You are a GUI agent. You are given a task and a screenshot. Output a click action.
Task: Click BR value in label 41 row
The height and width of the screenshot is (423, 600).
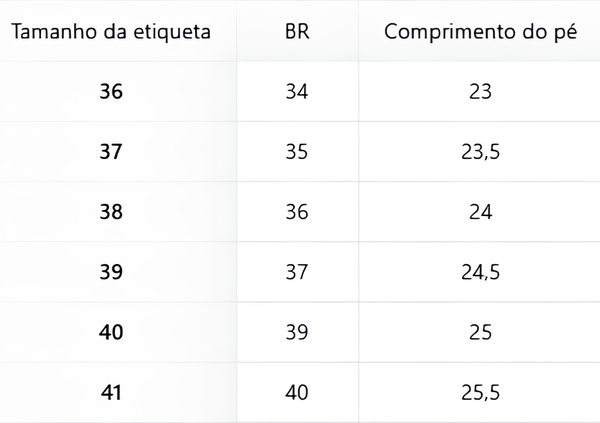(297, 392)
